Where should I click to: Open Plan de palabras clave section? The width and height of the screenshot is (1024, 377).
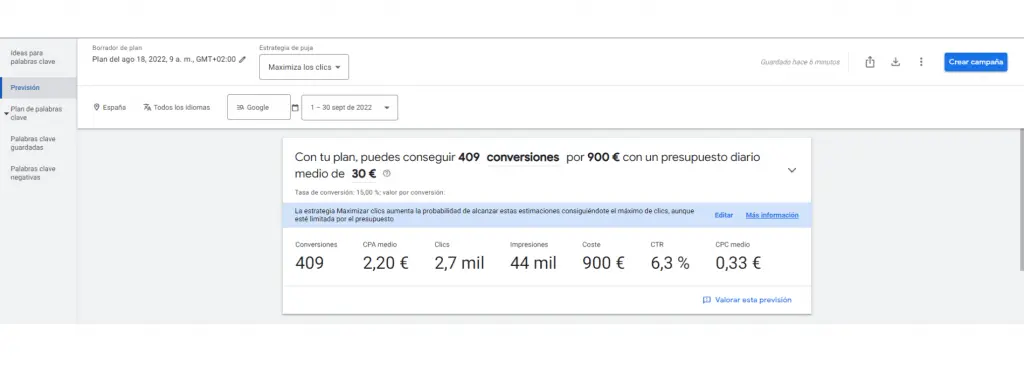tap(36, 114)
